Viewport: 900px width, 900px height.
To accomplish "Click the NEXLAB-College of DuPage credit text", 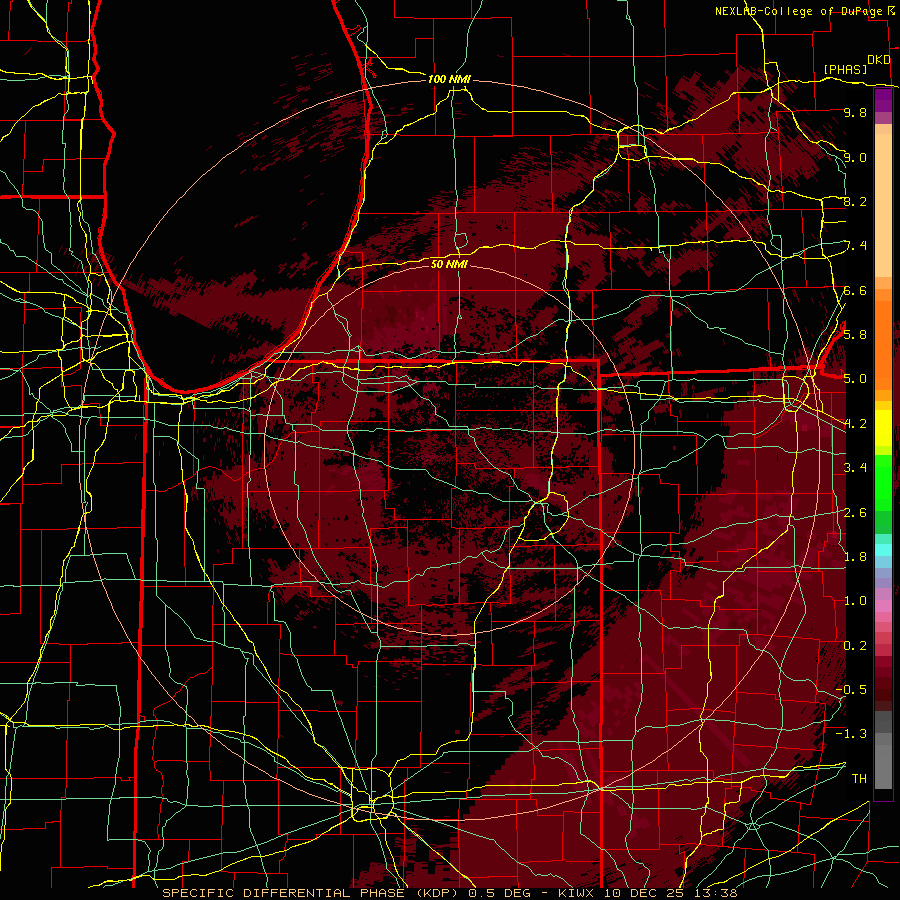I will [799, 11].
